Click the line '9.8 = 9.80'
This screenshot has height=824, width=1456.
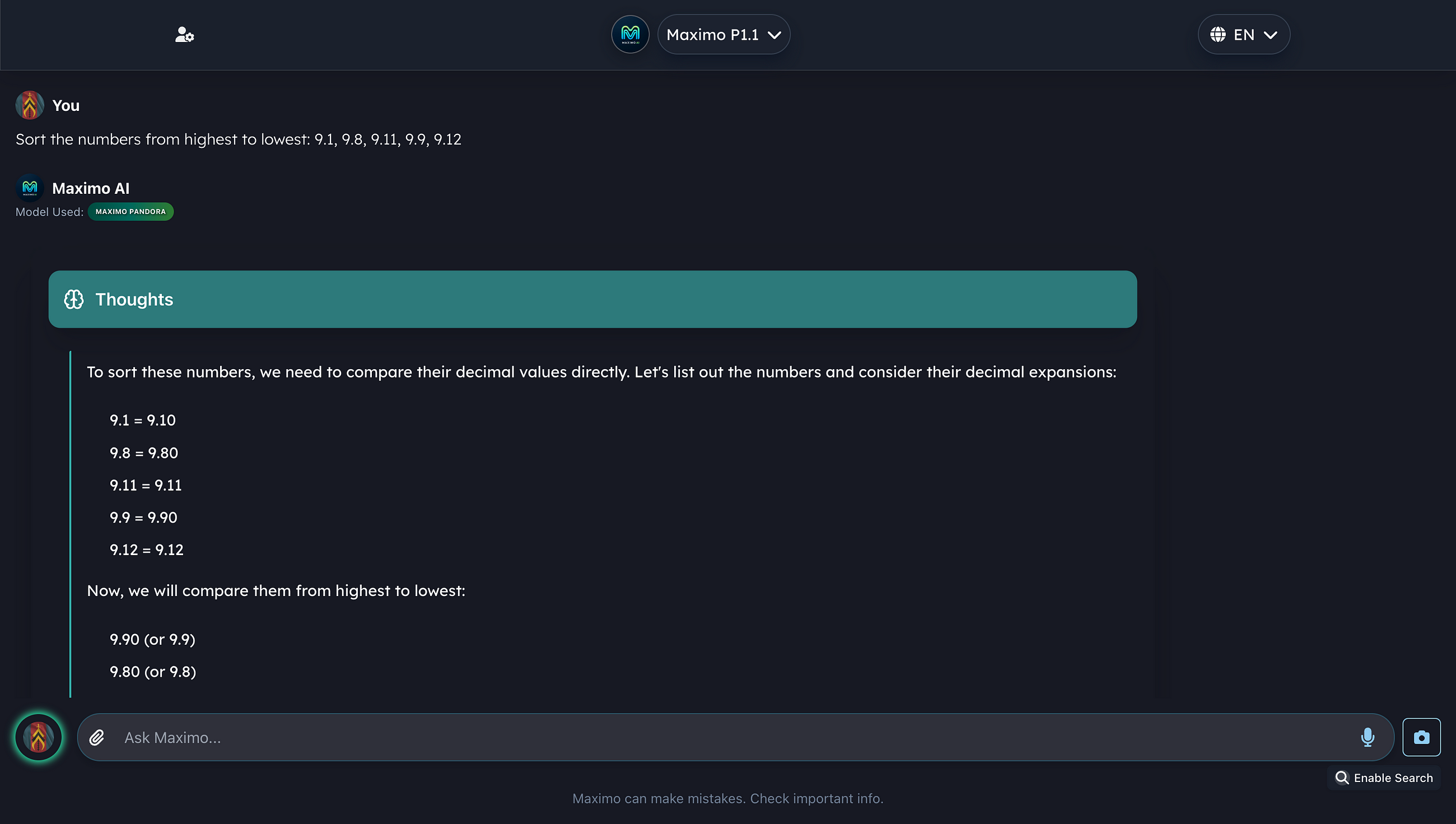(144, 453)
